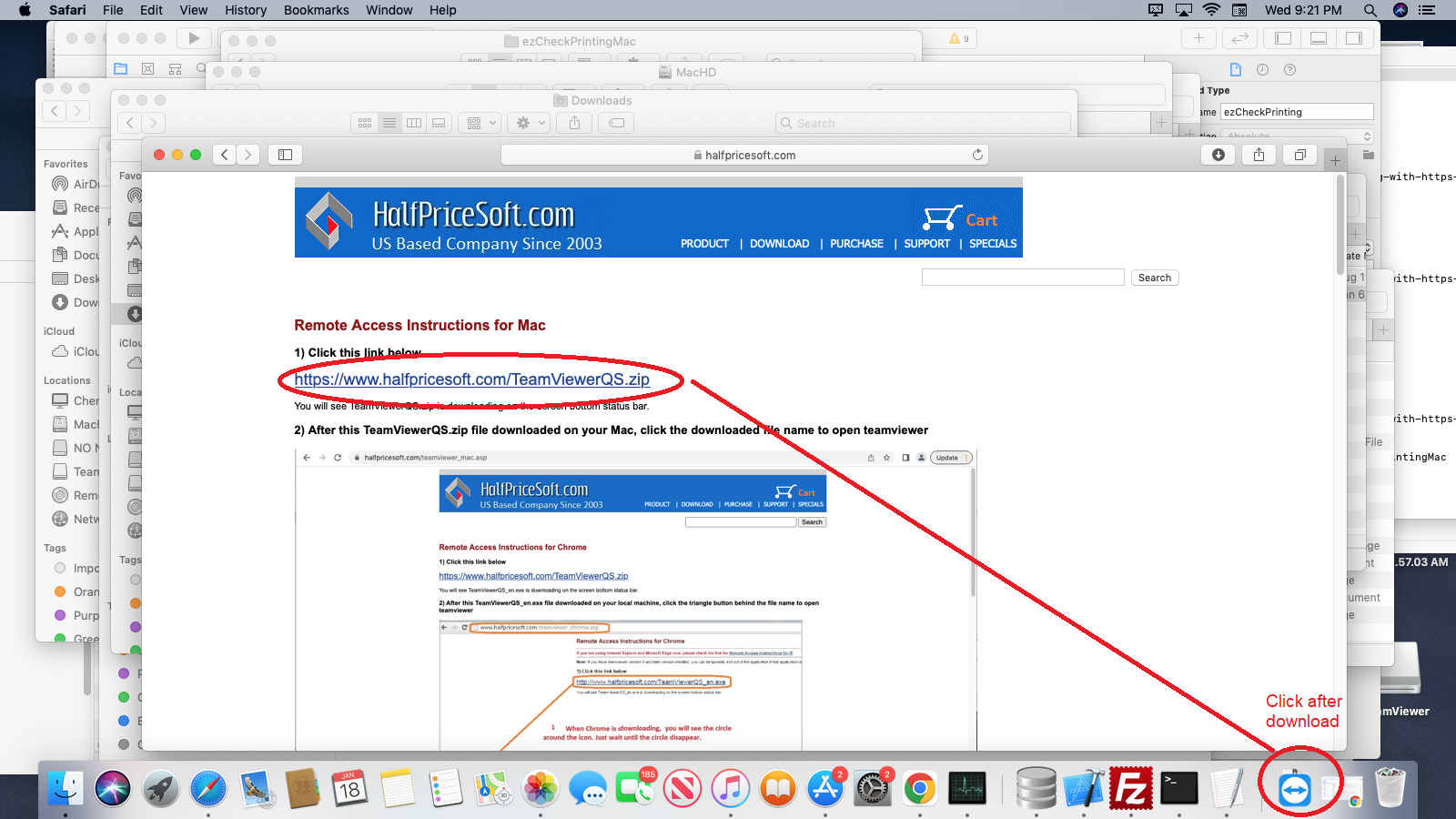Open Calendar app in the Dock
This screenshot has width=1456, height=819.
pos(350,789)
